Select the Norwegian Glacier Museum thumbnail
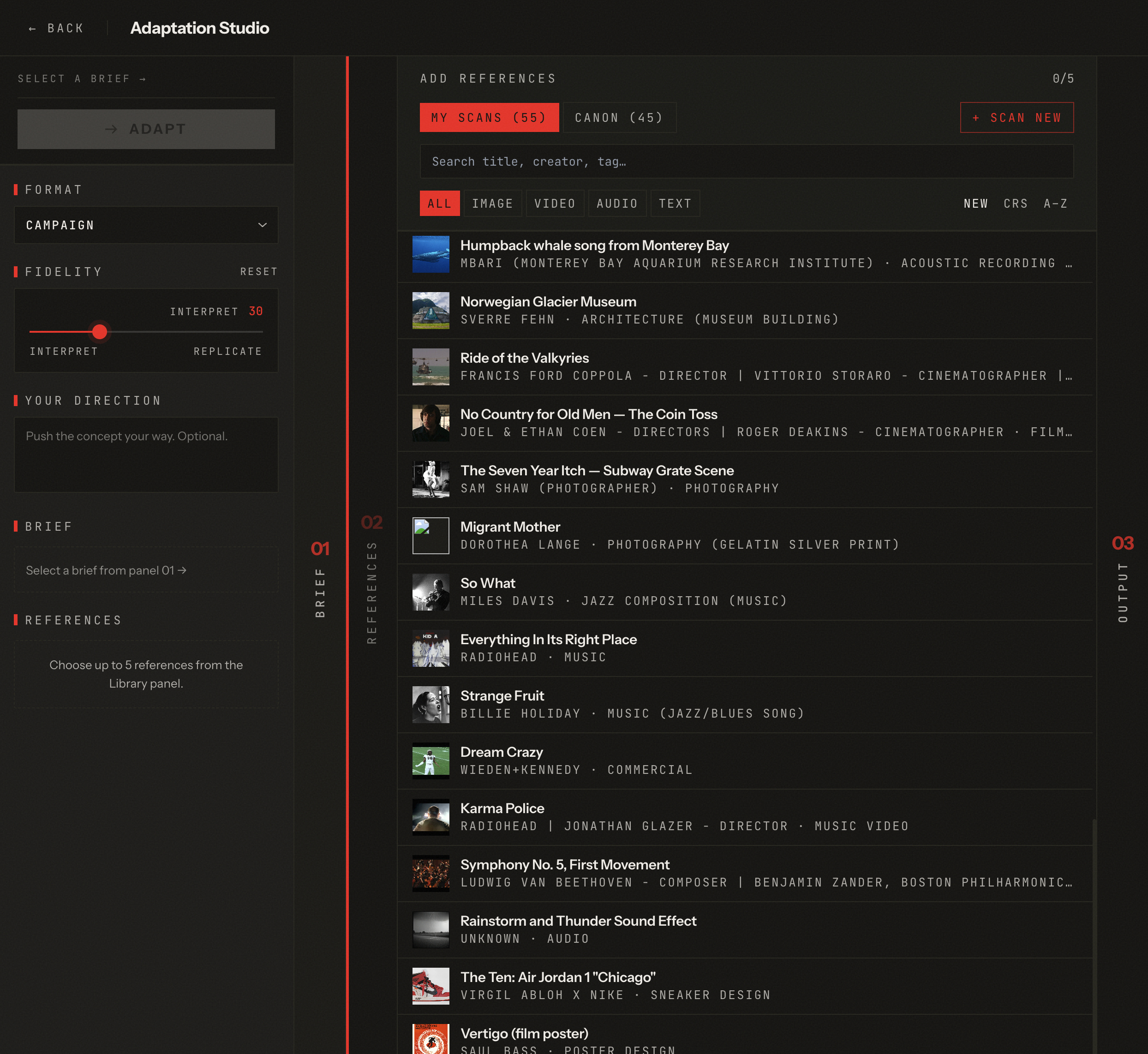 [430, 310]
